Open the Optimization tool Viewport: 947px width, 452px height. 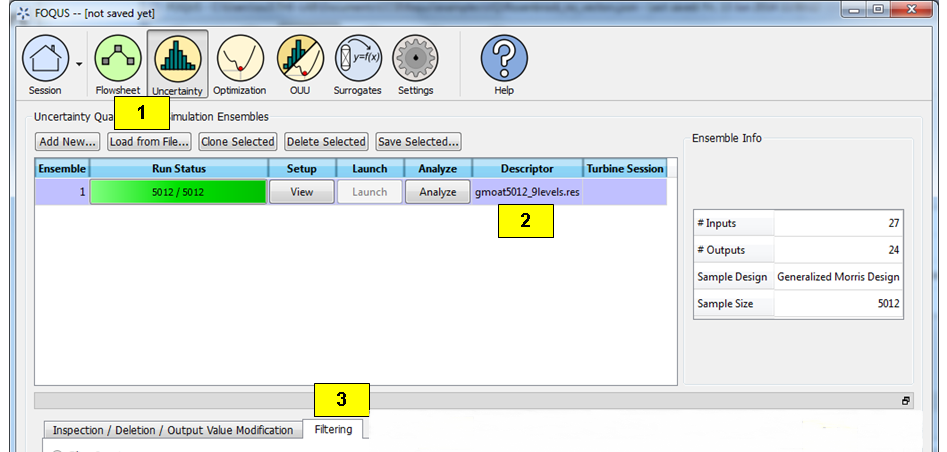[x=240, y=59]
